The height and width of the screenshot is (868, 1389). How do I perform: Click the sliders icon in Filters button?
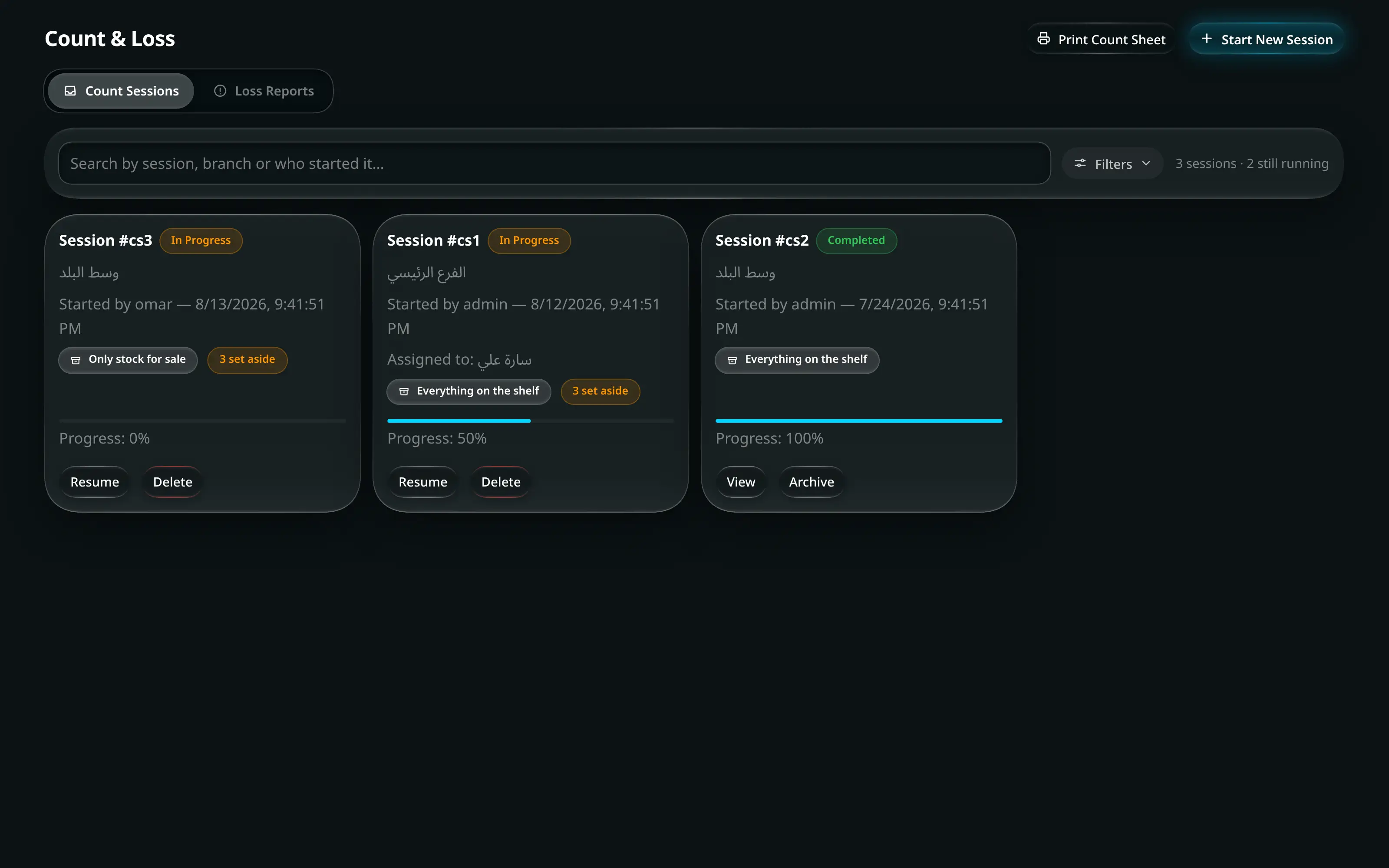pos(1080,164)
